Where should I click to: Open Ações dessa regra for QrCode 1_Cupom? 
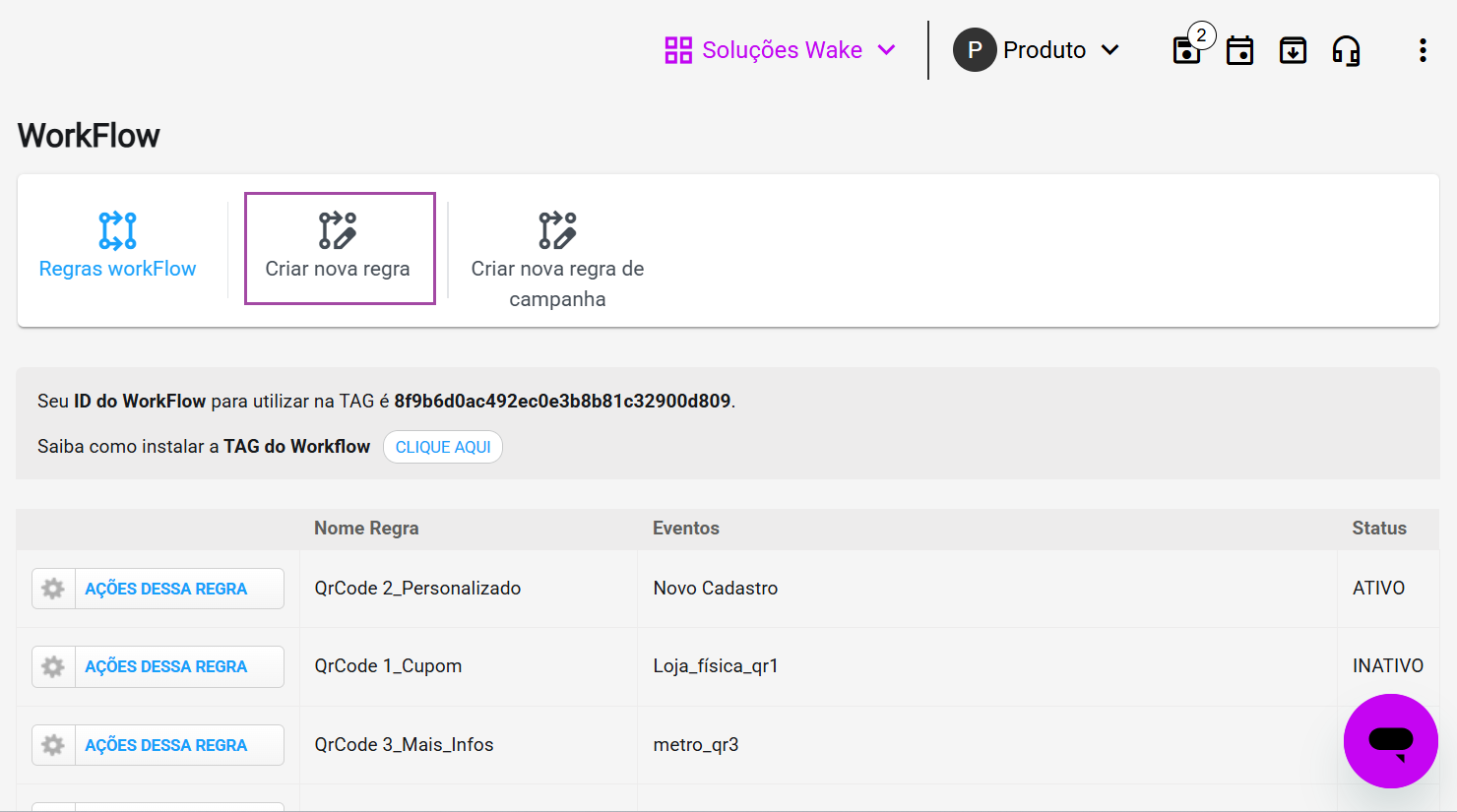click(x=165, y=667)
